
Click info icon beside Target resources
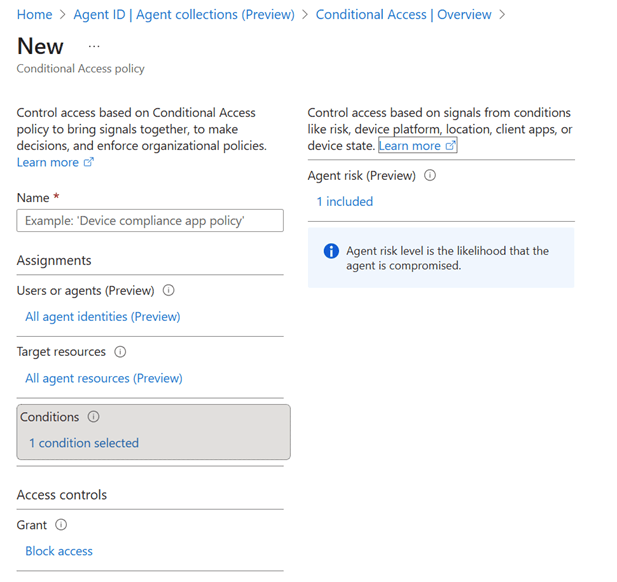(x=120, y=352)
